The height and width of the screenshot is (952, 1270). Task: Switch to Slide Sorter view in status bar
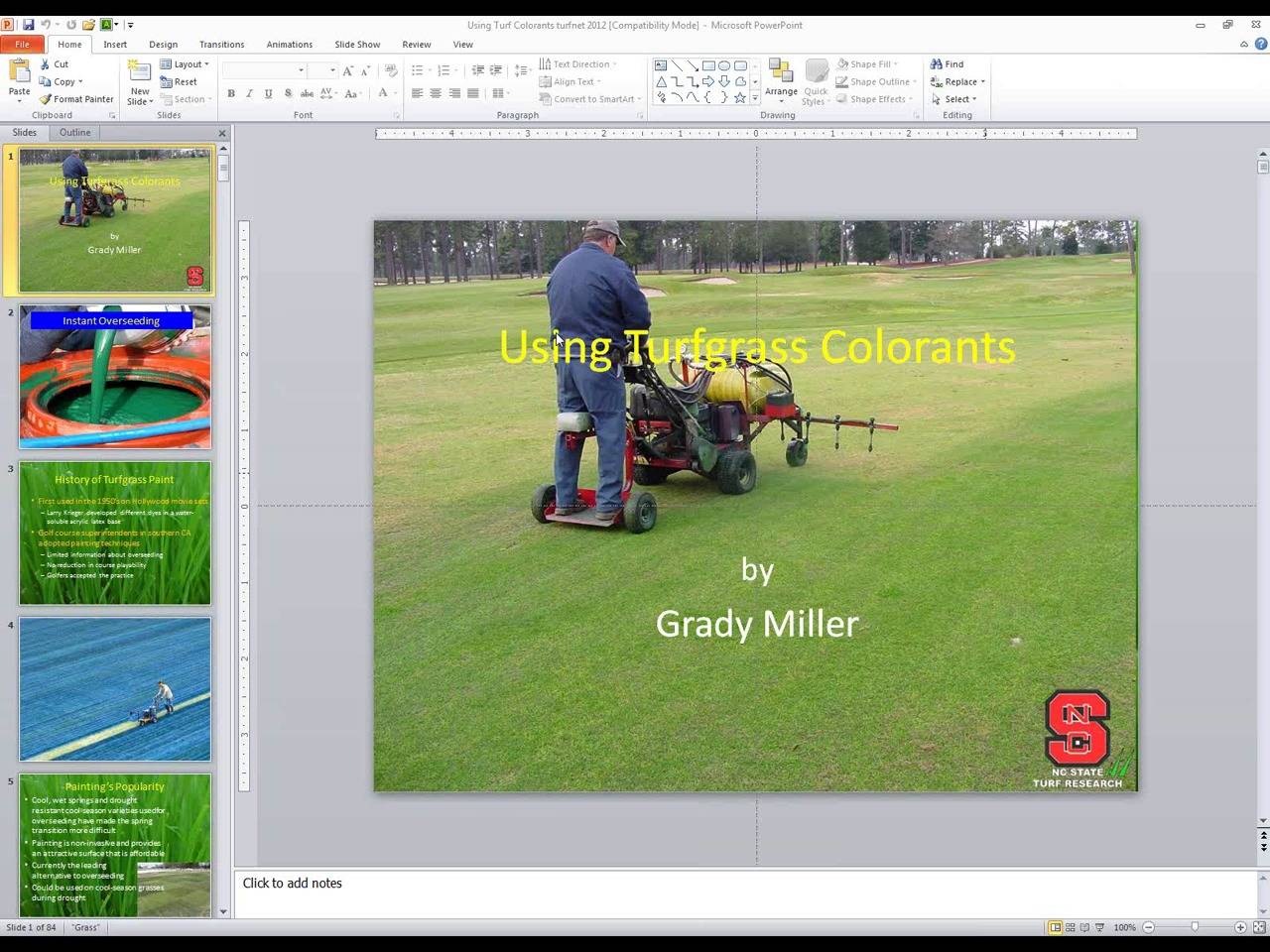(1070, 927)
